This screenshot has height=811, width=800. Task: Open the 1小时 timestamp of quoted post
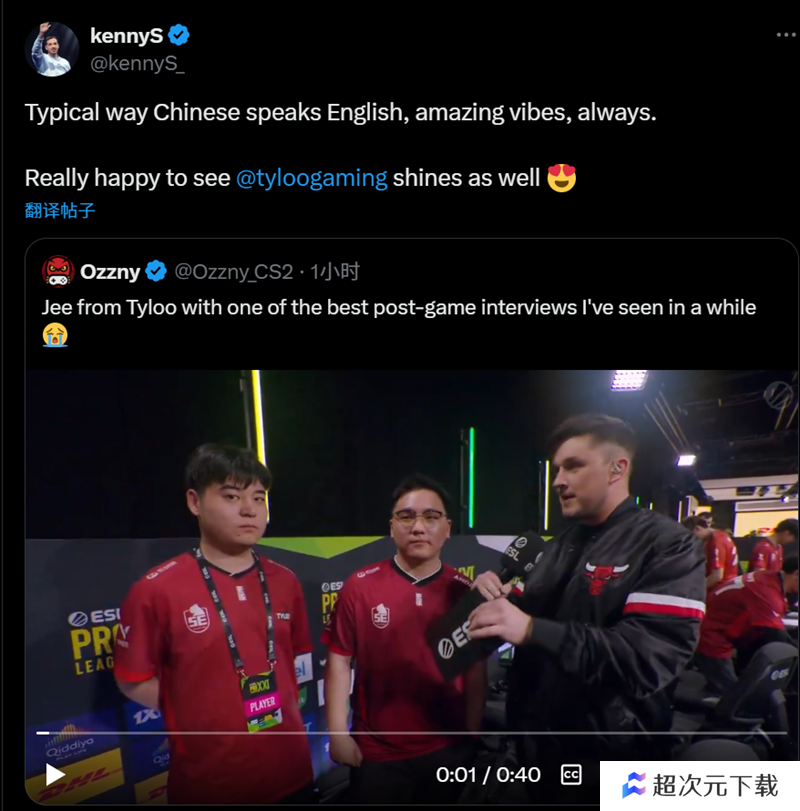[x=335, y=272]
